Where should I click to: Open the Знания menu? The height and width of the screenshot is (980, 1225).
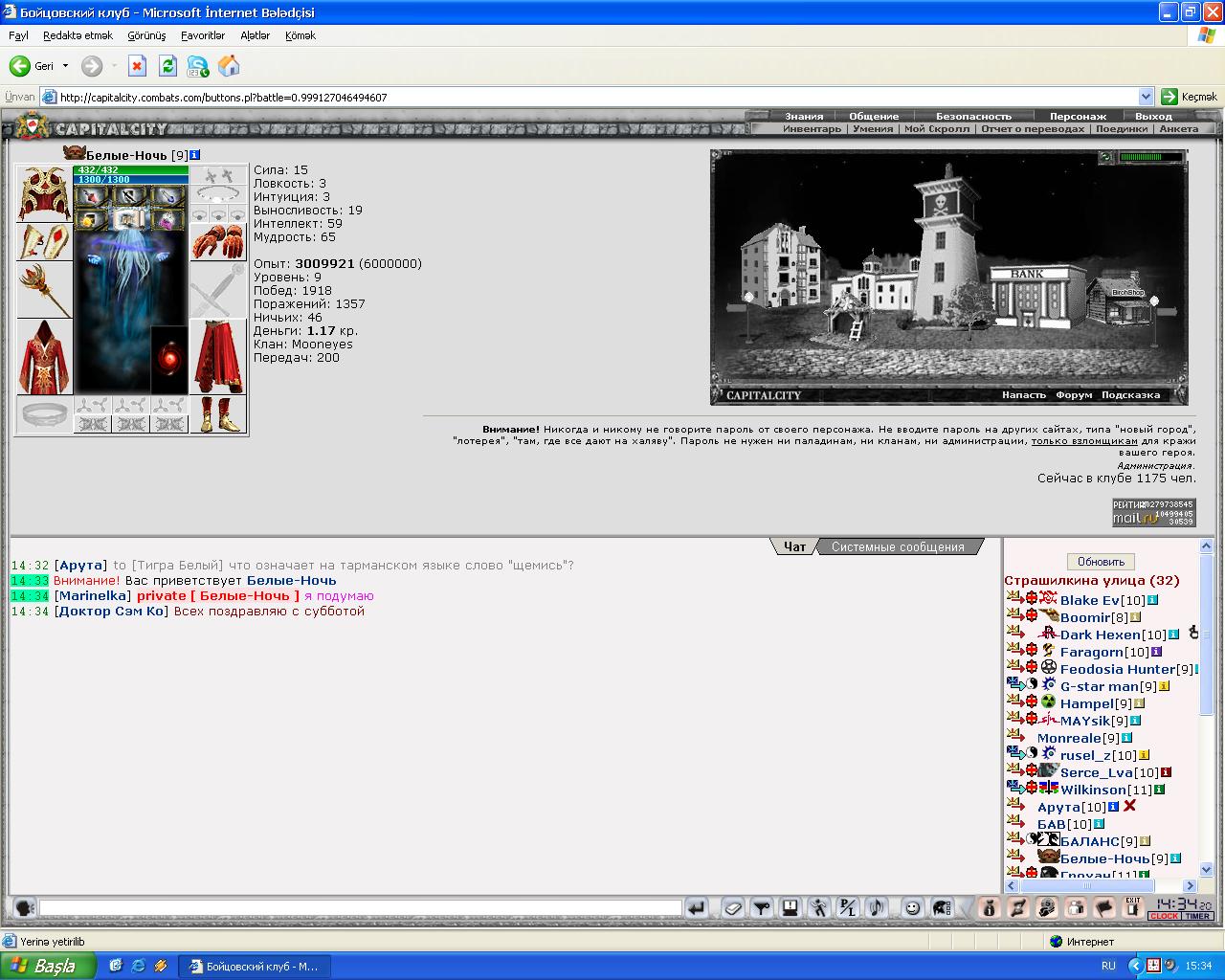click(804, 116)
